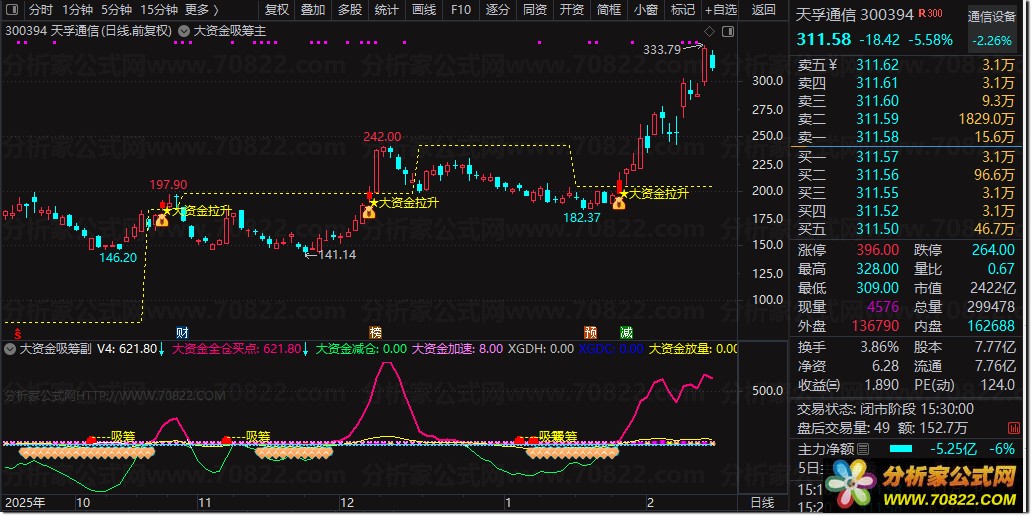The height and width of the screenshot is (516, 1033).
Task: Activate the 画线 drawing tool
Action: coord(424,10)
